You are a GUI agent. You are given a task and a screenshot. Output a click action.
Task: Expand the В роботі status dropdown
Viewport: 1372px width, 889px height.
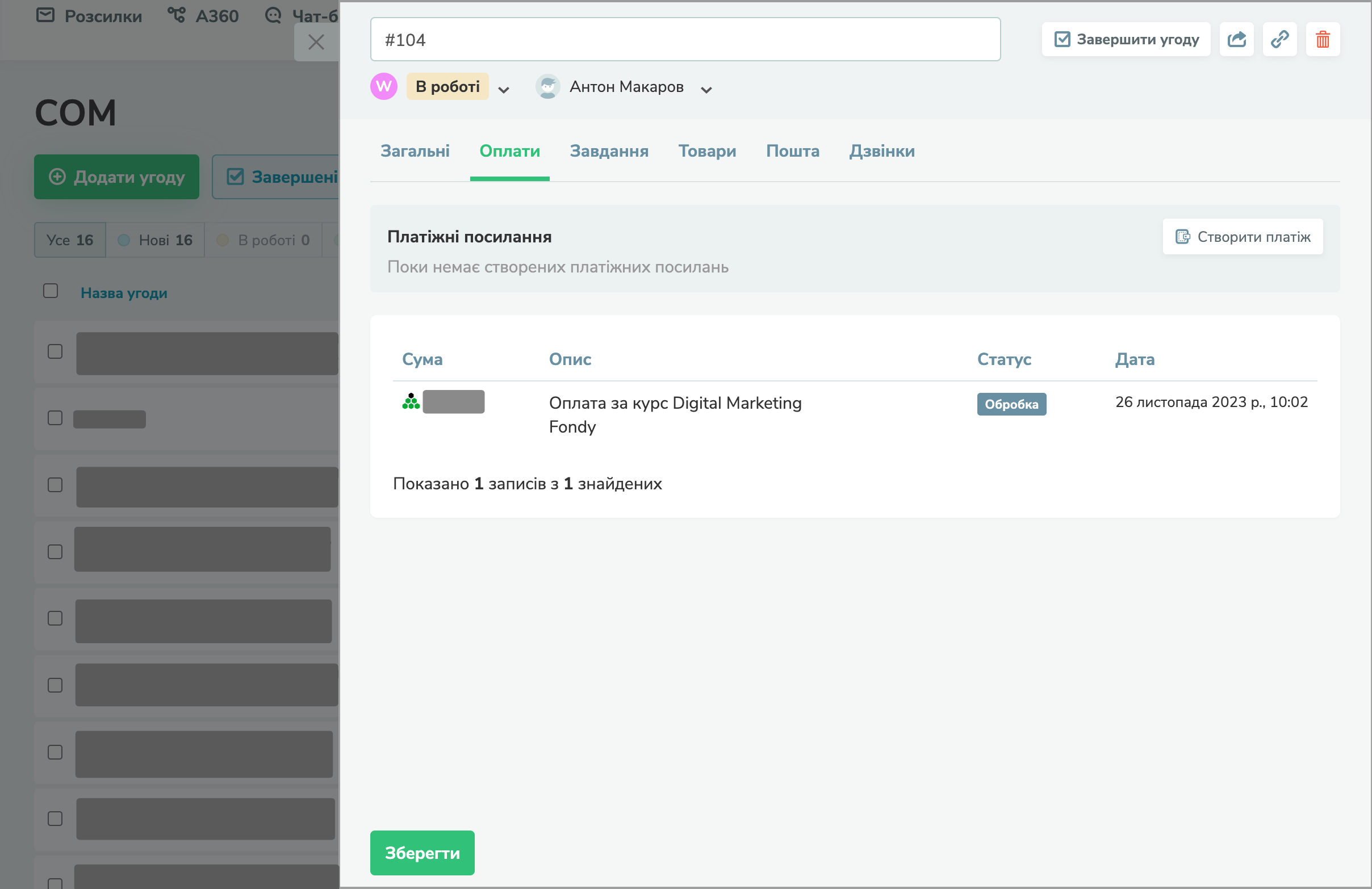click(503, 89)
